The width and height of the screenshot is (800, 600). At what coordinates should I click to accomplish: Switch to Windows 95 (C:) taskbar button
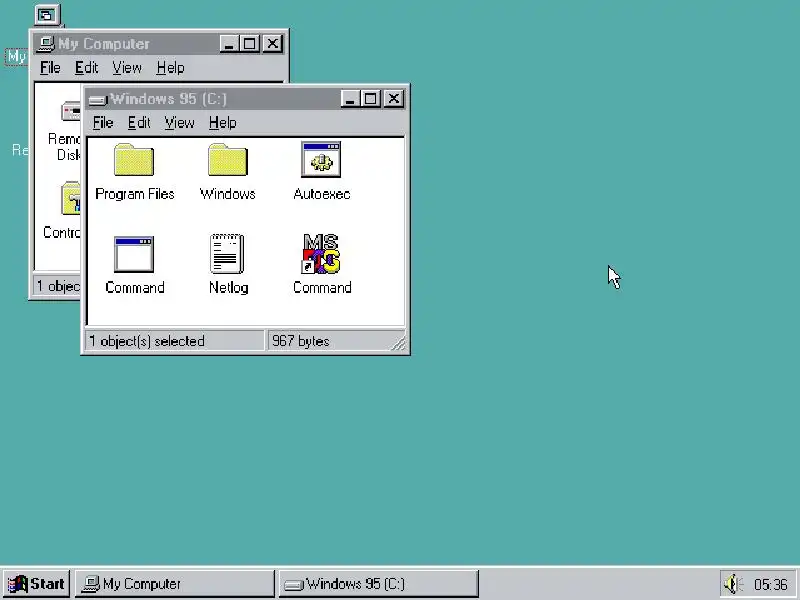click(379, 584)
